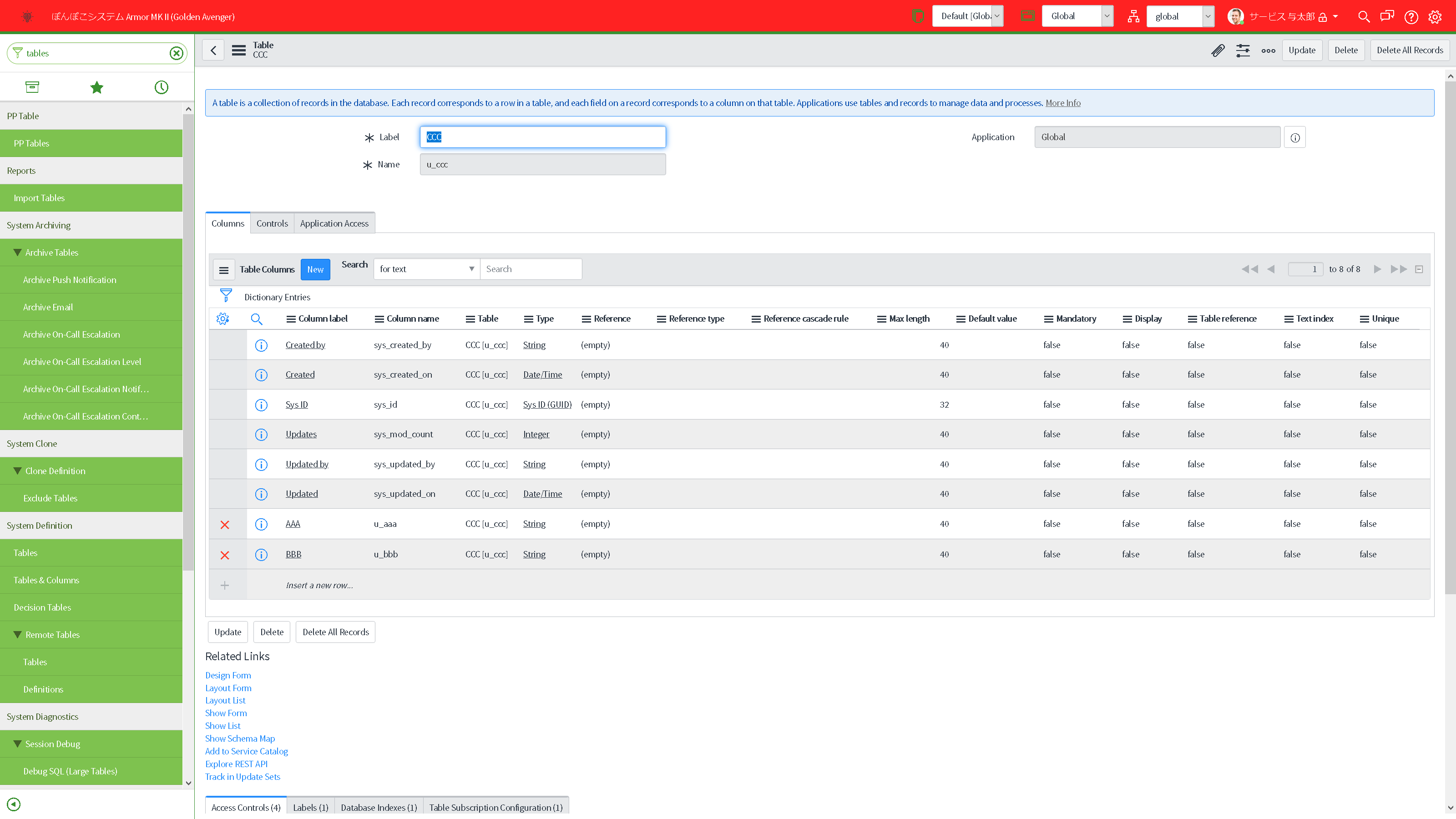Switch to the Controls tab
This screenshot has width=1456, height=819.
272,223
